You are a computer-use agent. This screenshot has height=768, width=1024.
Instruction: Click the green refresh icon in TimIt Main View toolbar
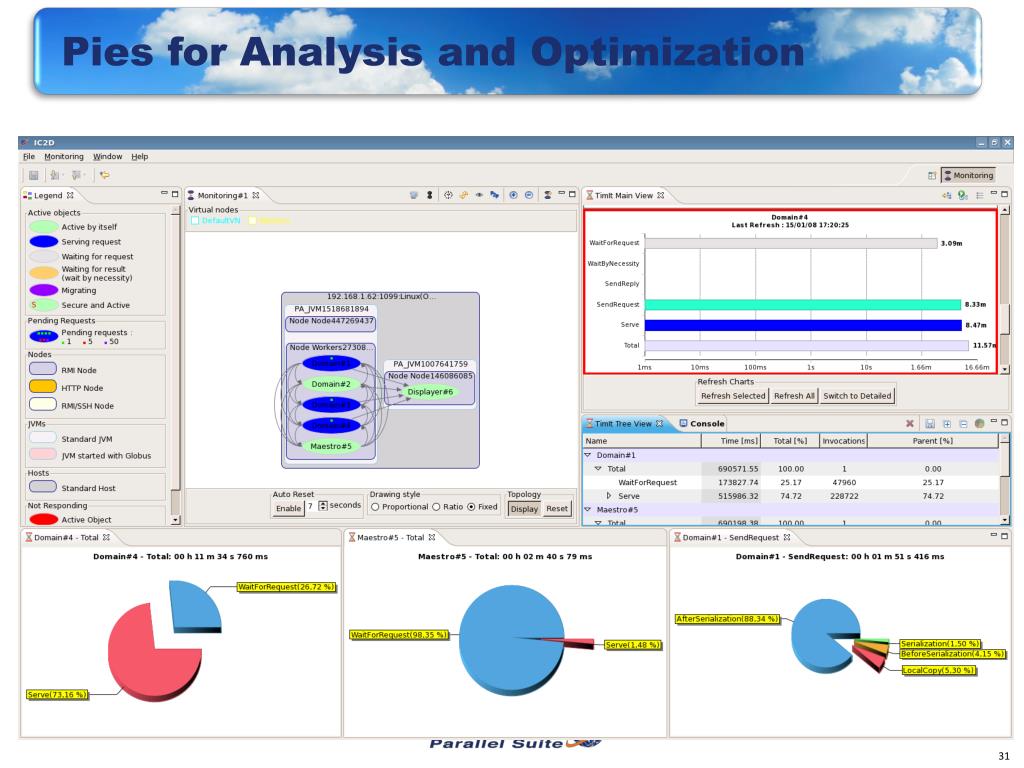coord(963,195)
